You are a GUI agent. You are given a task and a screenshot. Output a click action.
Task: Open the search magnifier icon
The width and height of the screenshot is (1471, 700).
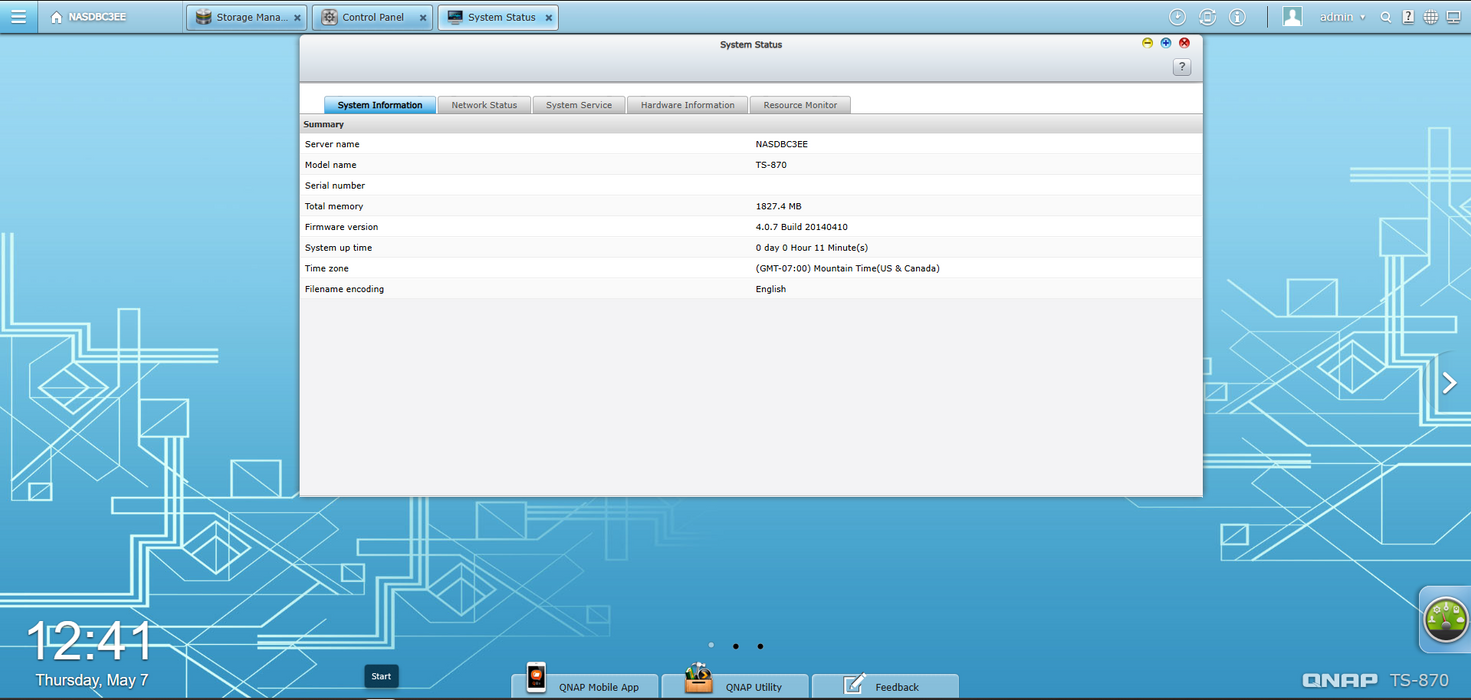[1385, 17]
